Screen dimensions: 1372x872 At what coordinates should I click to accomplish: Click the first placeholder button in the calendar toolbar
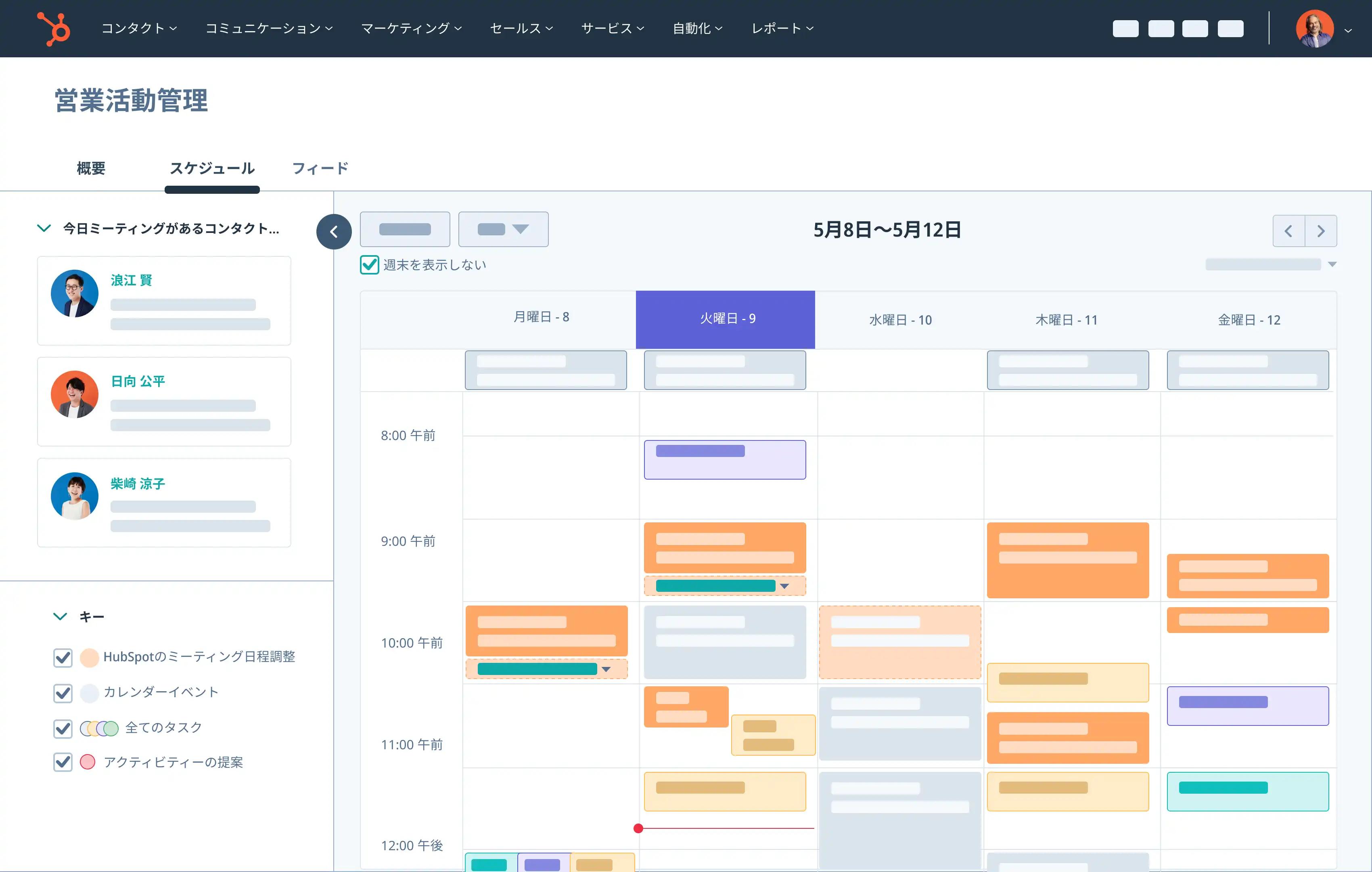(x=405, y=229)
